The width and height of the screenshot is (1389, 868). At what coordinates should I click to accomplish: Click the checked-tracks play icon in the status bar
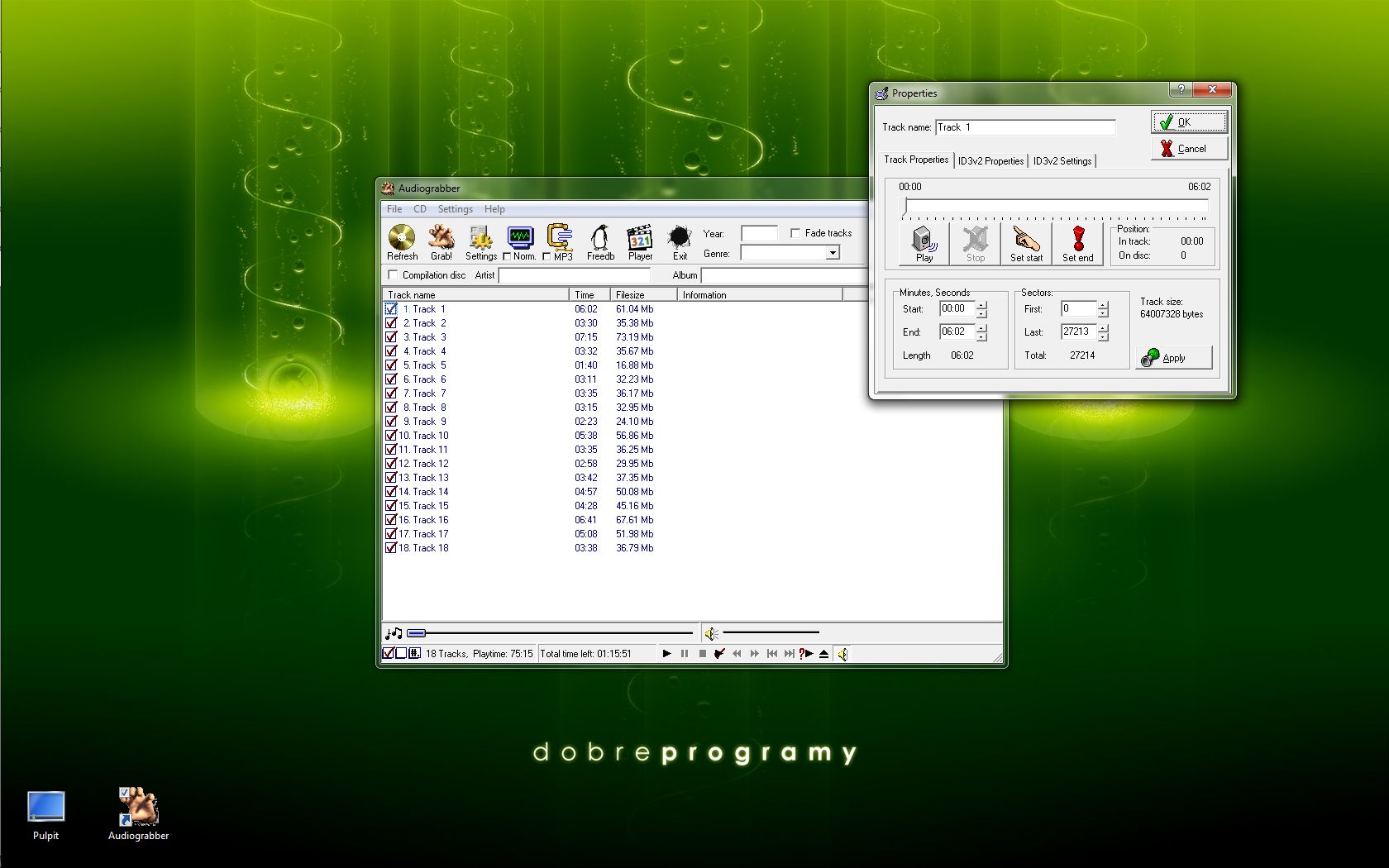(719, 654)
